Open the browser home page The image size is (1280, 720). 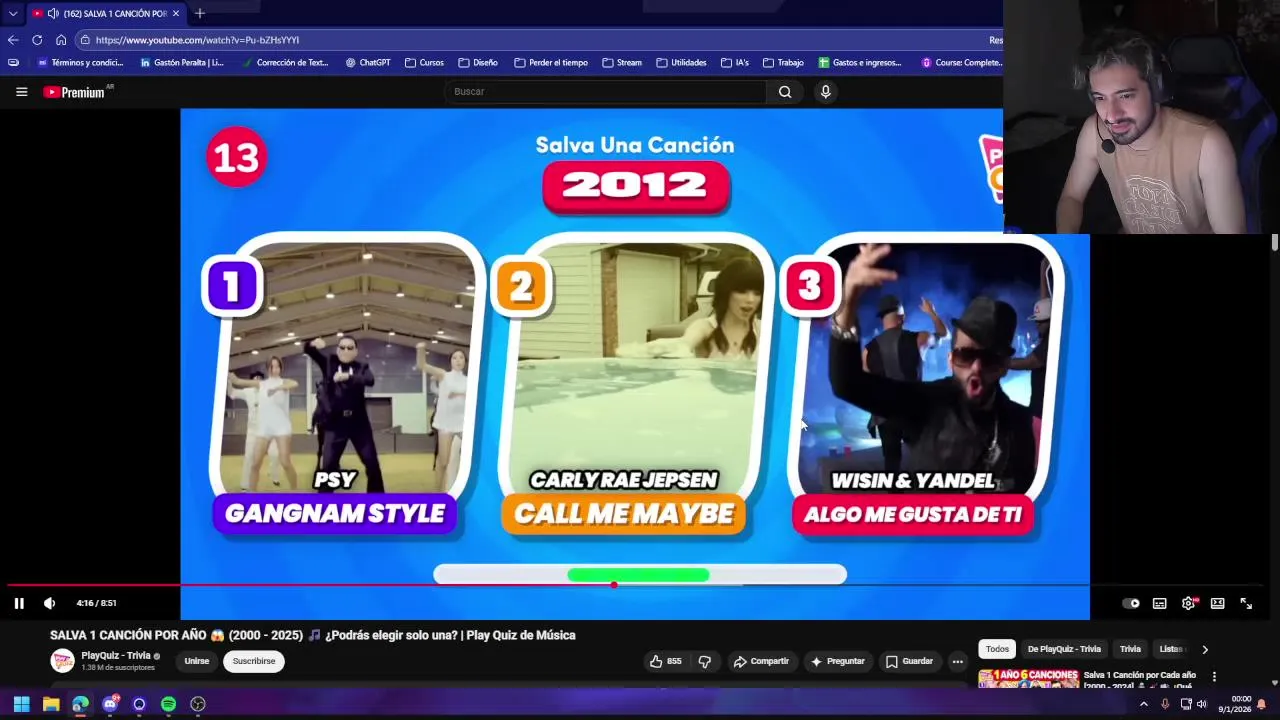(61, 40)
